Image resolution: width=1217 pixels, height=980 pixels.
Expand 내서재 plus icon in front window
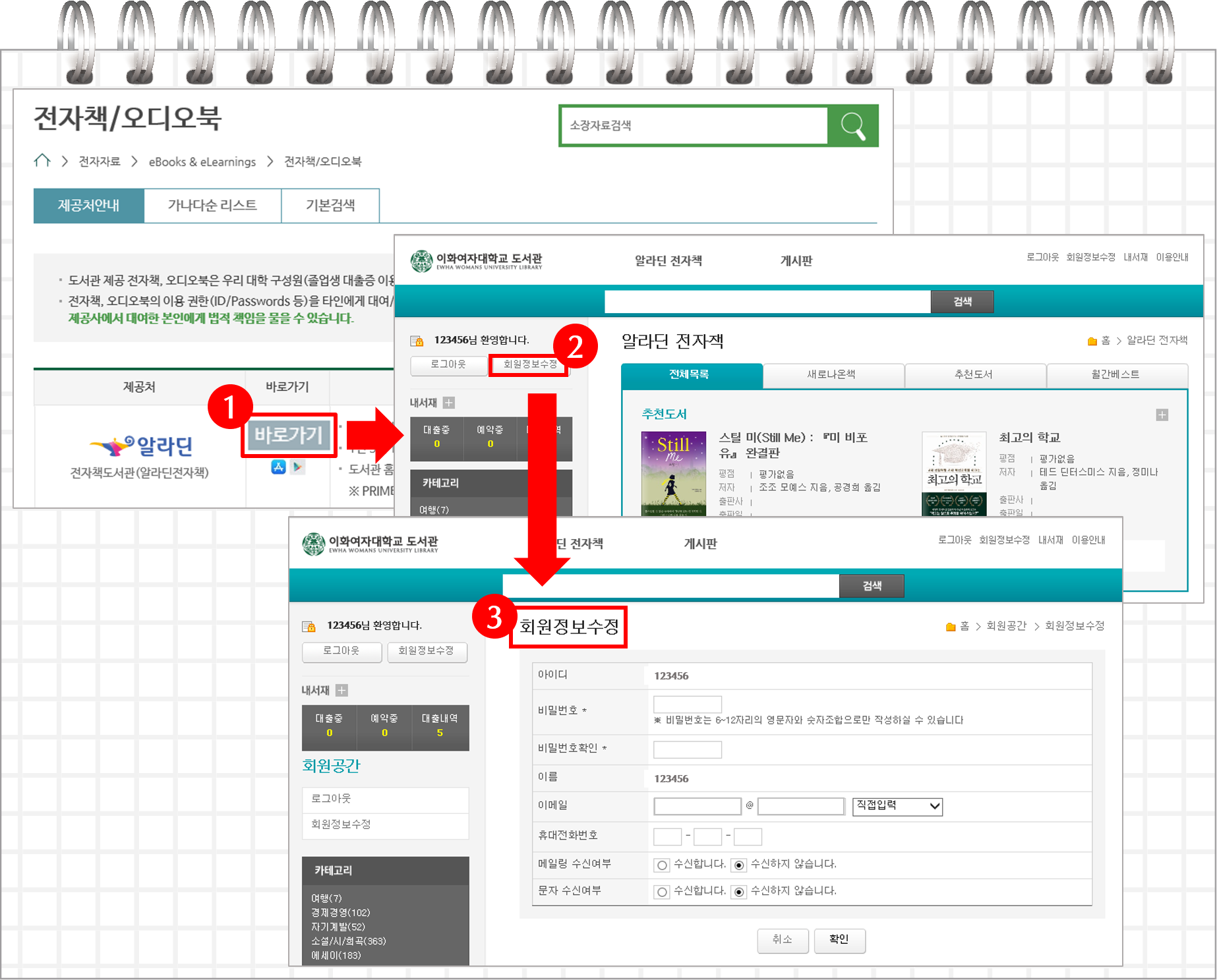click(341, 690)
